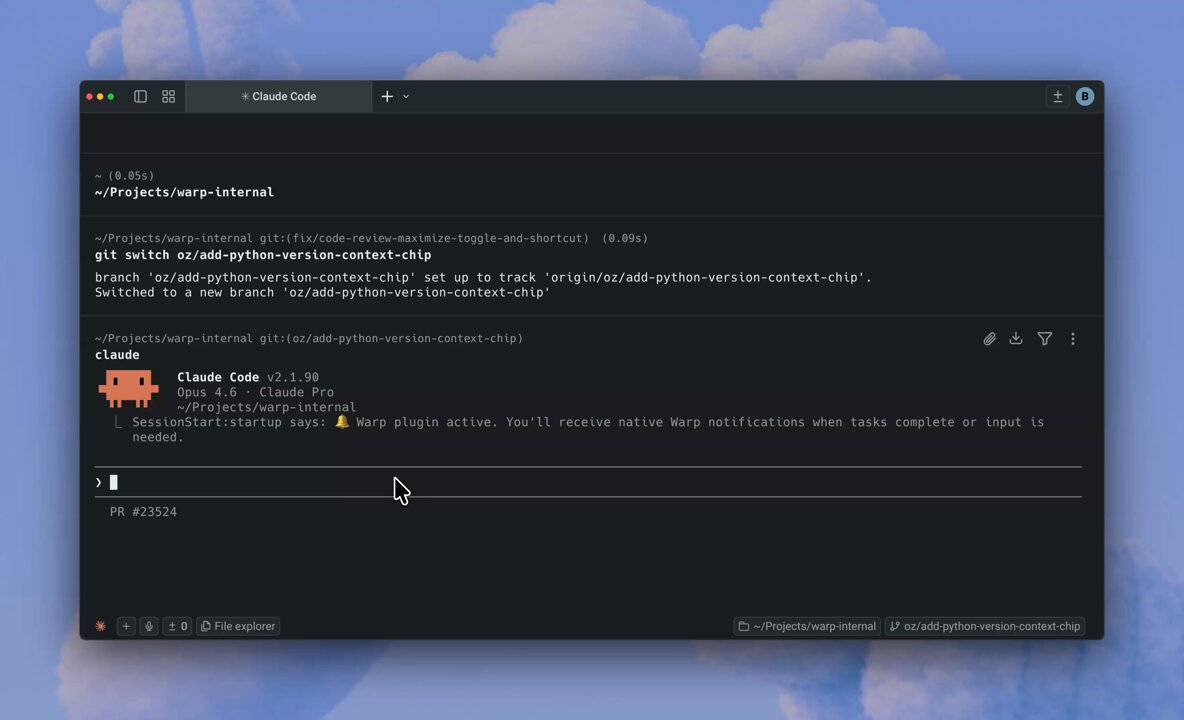The width and height of the screenshot is (1184, 720).
Task: Click the 'Opus 4.6 · Claude Pro' line
Action: (255, 392)
